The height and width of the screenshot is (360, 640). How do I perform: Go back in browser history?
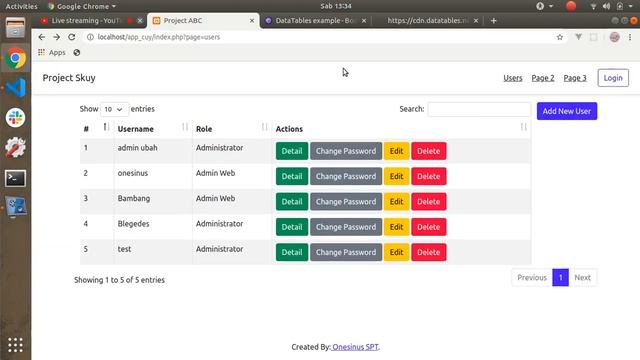pyautogui.click(x=42, y=37)
